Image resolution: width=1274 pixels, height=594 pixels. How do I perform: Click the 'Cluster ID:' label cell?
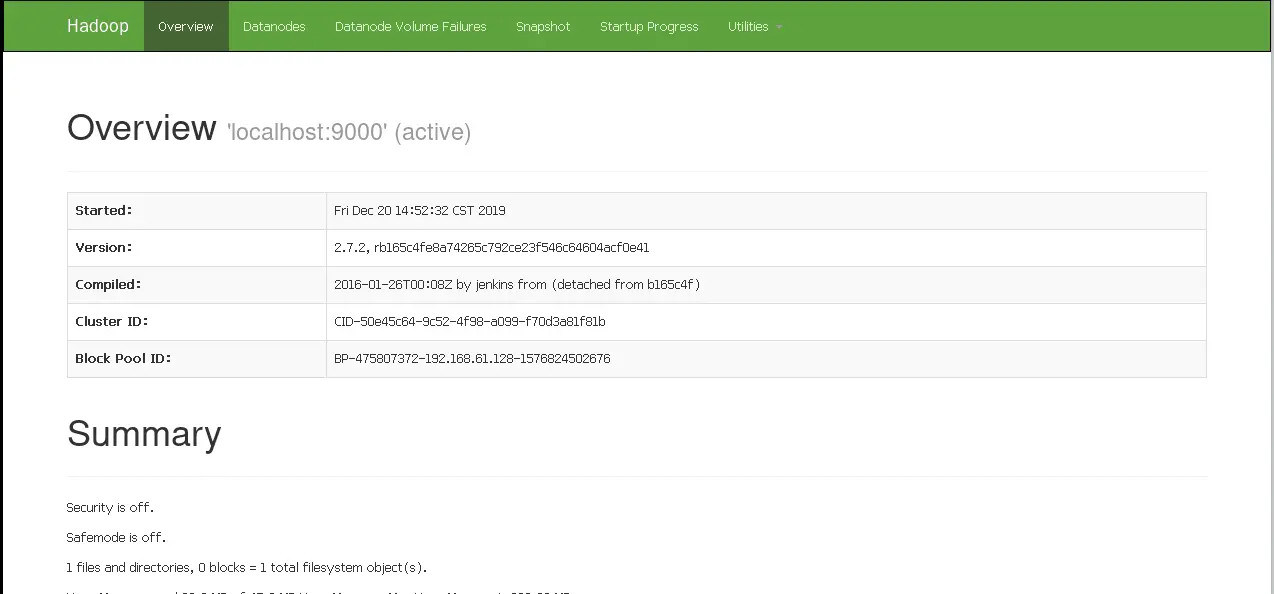[x=197, y=322]
